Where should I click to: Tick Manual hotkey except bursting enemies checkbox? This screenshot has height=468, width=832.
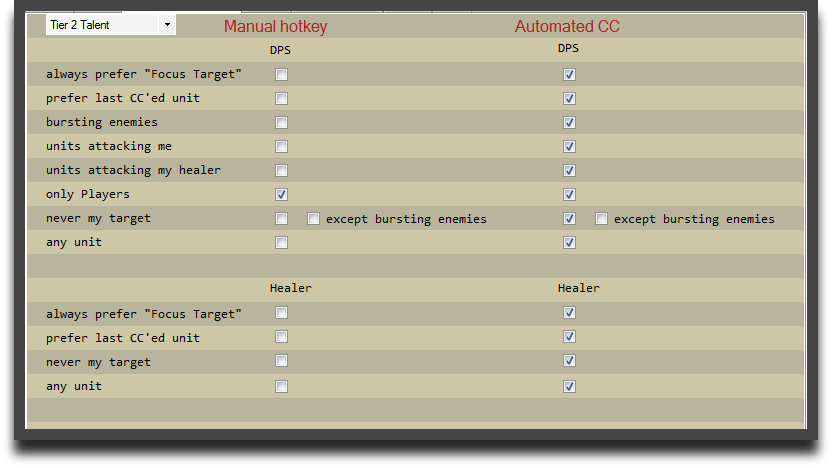pyautogui.click(x=314, y=218)
